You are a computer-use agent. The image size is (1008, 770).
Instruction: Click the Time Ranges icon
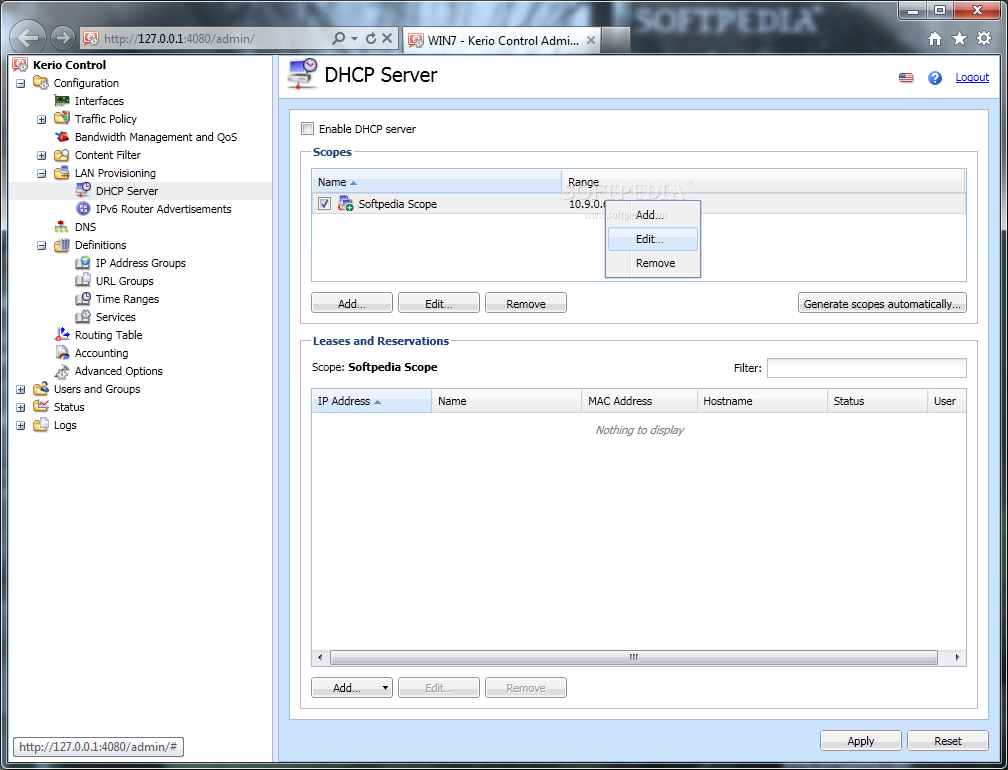[x=83, y=299]
